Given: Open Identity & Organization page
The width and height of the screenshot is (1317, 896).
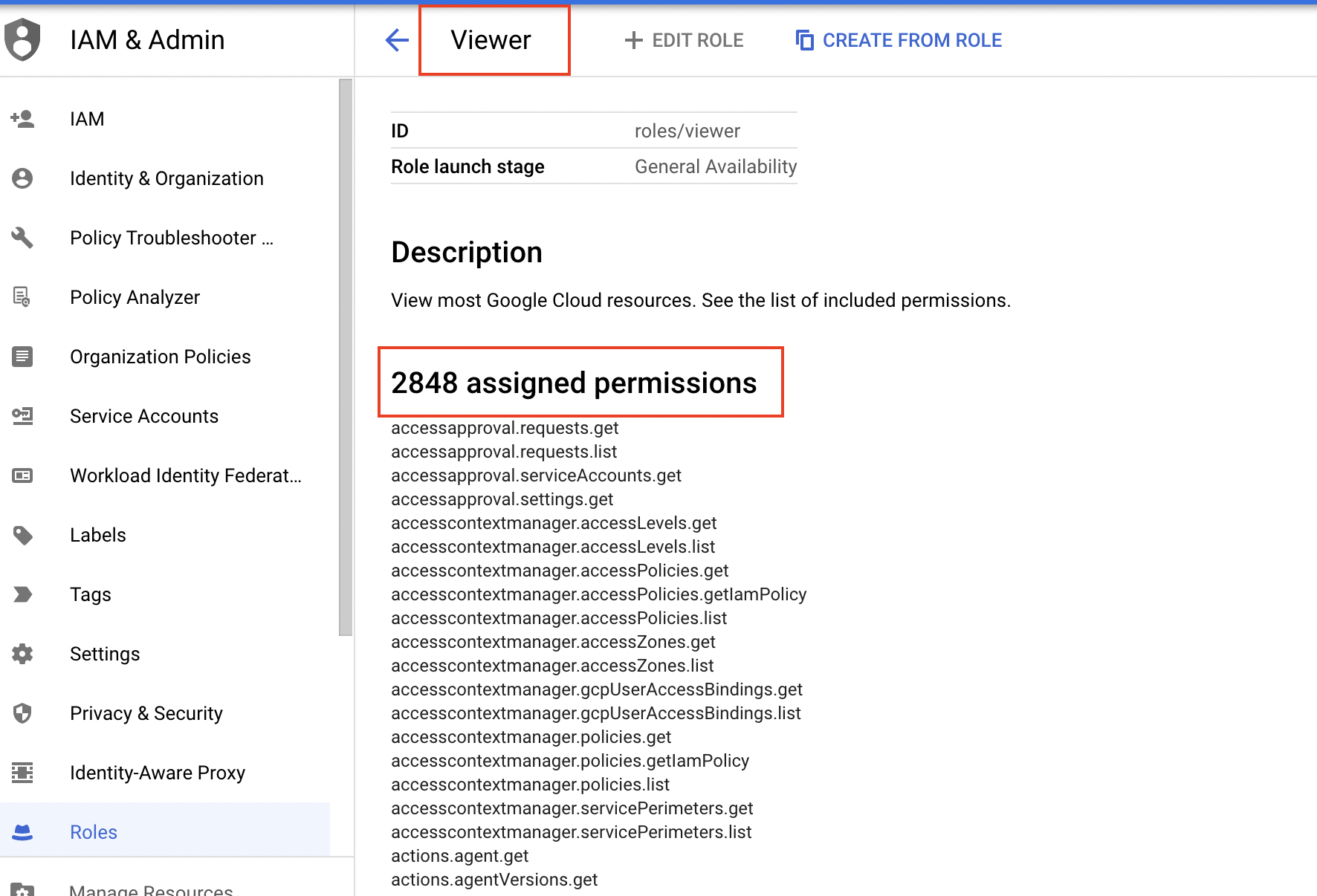Looking at the screenshot, I should coord(166,178).
